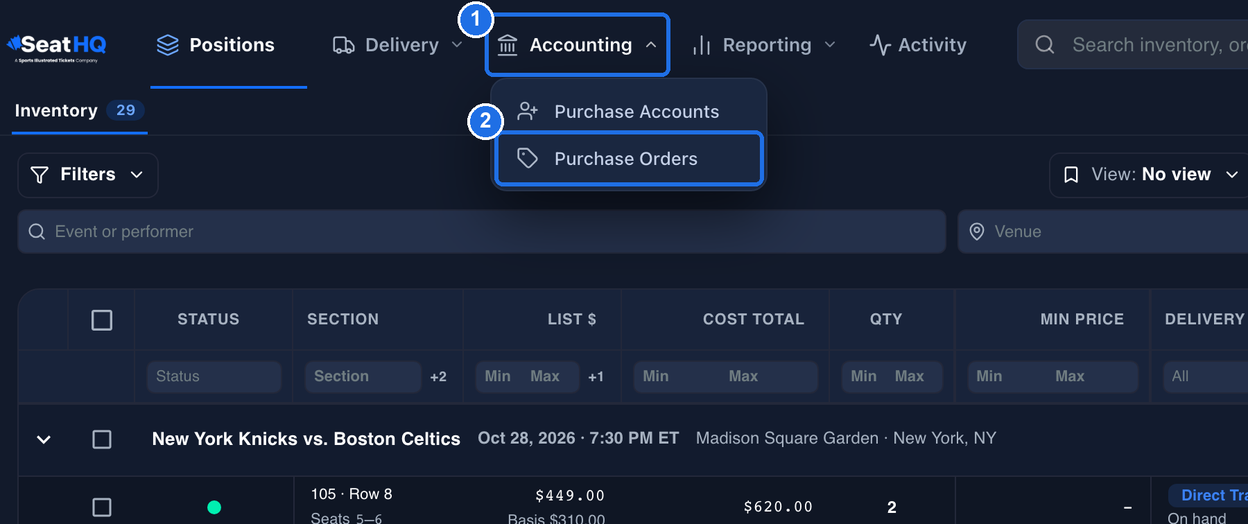Click the Venue location pin icon
Viewport: 1248px width, 524px height.
tap(977, 232)
